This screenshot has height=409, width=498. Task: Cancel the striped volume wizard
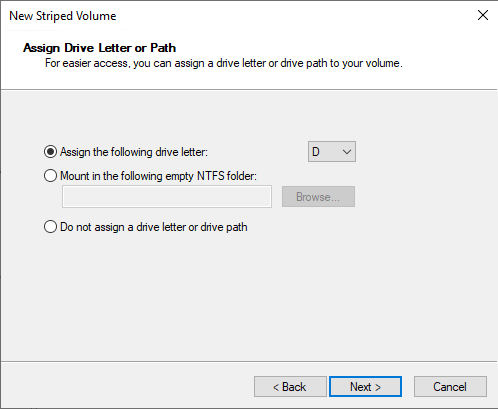[x=450, y=387]
